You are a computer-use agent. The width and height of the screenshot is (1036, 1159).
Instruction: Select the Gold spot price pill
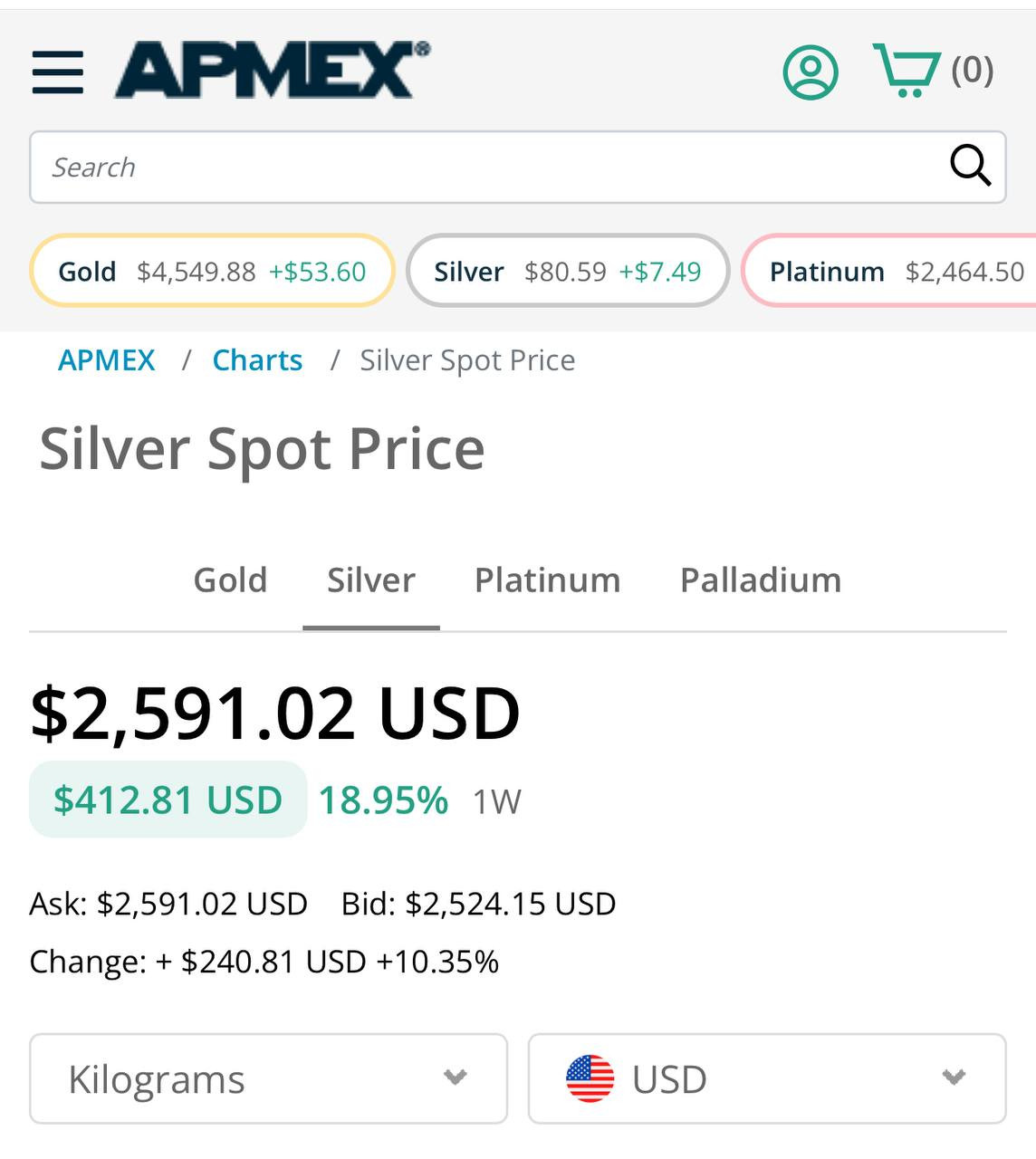pos(212,271)
